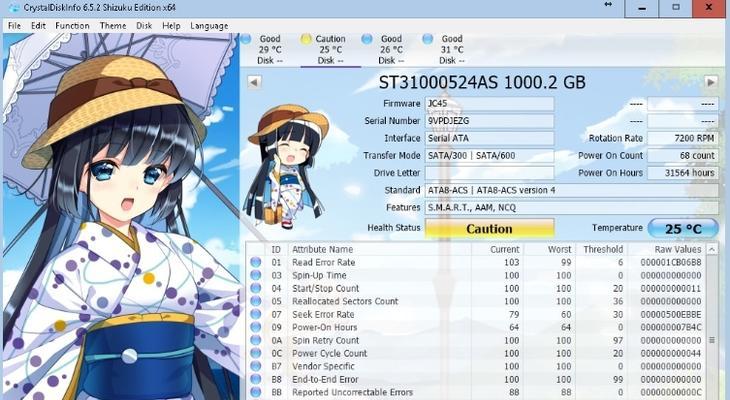This screenshot has height=400, width=730.
Task: Click the Threshold column header
Action: (602, 250)
